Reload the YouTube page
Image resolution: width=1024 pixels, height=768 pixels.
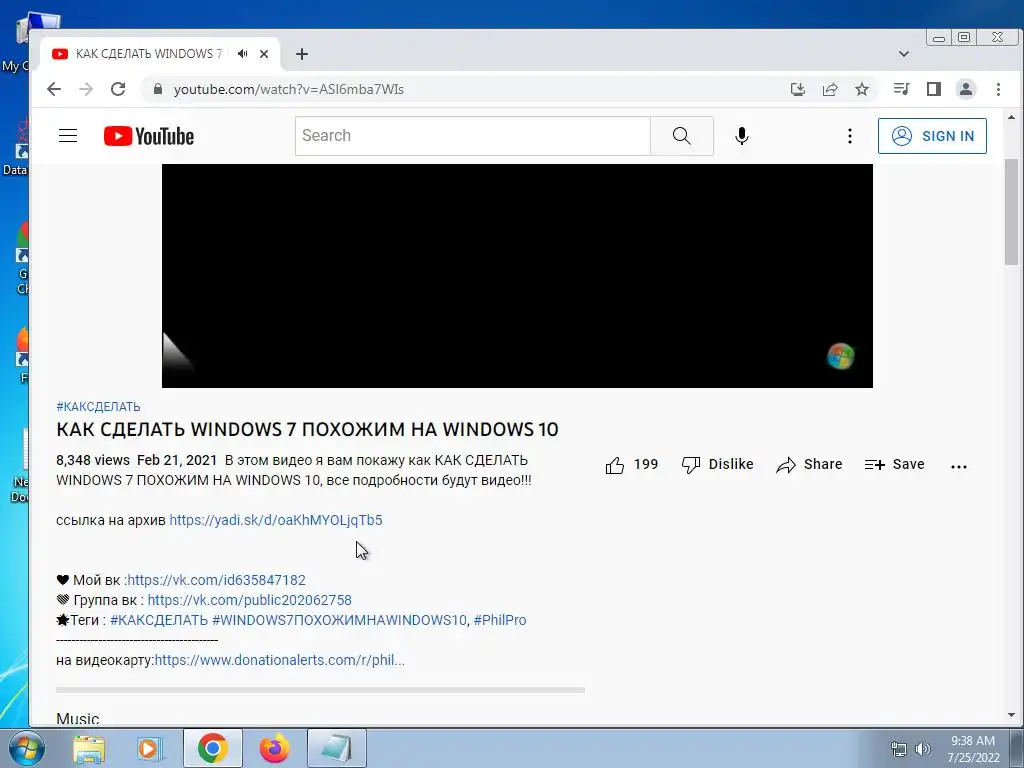pos(118,89)
